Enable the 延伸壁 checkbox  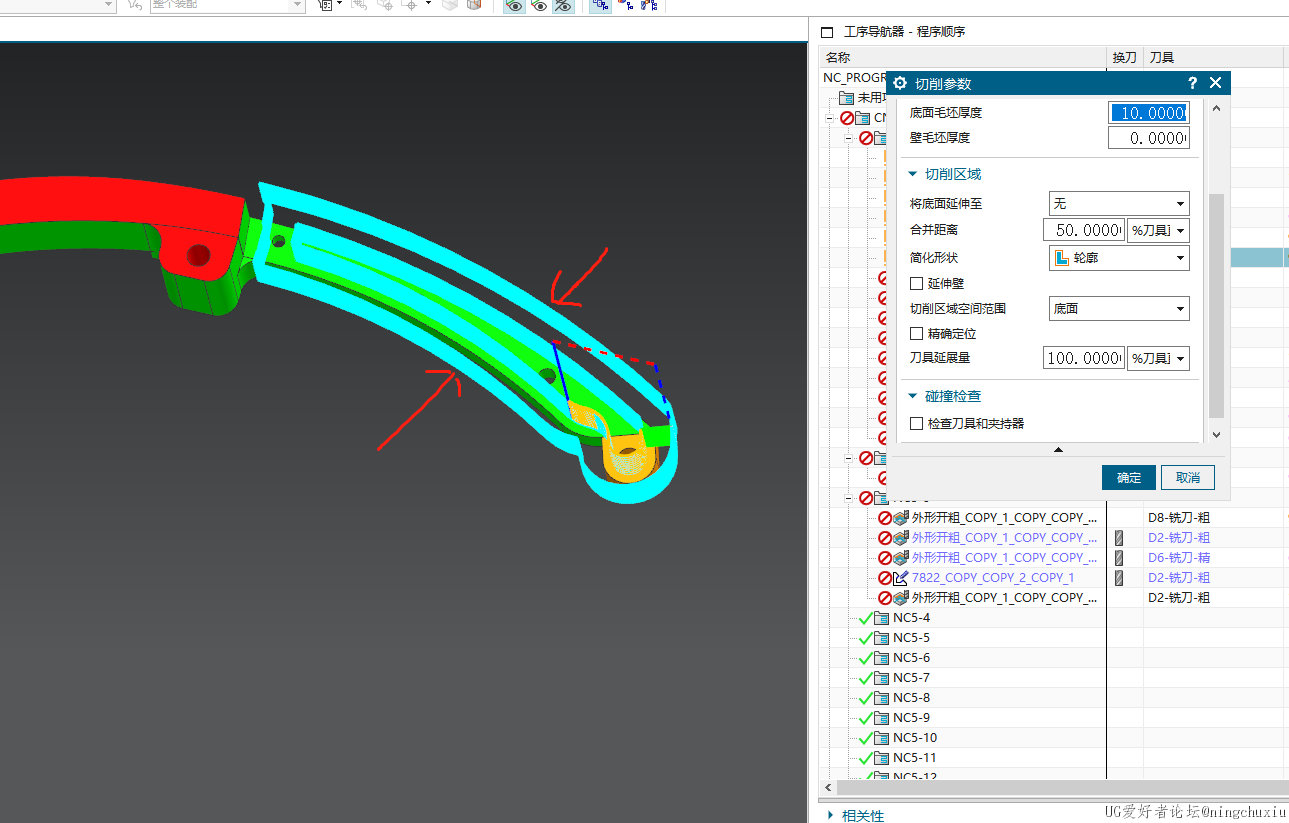916,284
